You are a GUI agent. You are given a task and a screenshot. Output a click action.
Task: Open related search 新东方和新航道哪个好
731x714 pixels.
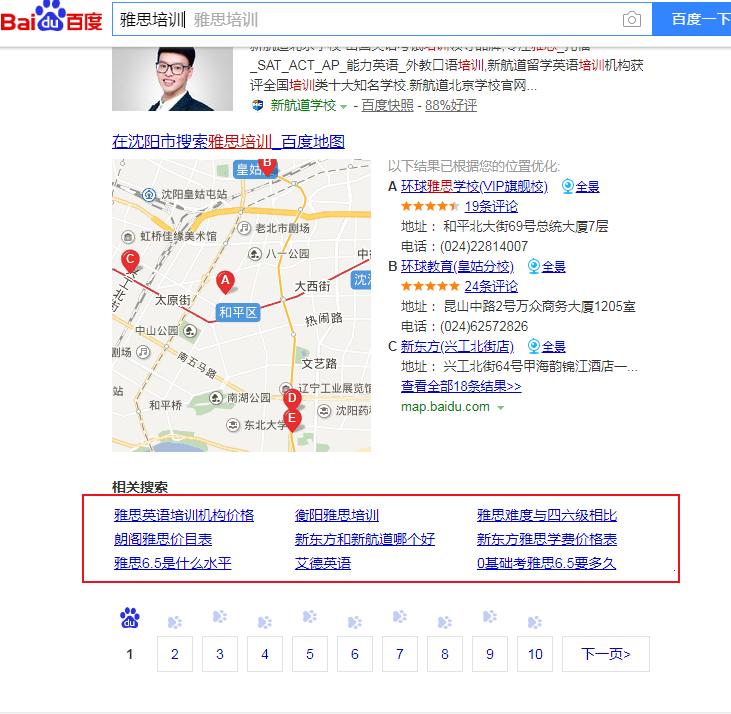coord(365,540)
